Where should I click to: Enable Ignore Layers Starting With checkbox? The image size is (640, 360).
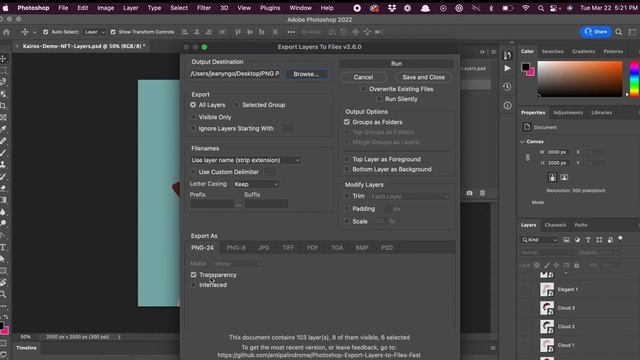[x=193, y=129]
